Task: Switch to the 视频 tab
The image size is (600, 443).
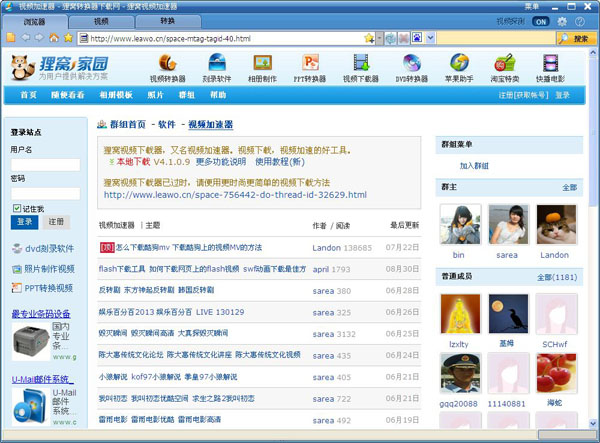Action: pyautogui.click(x=101, y=22)
